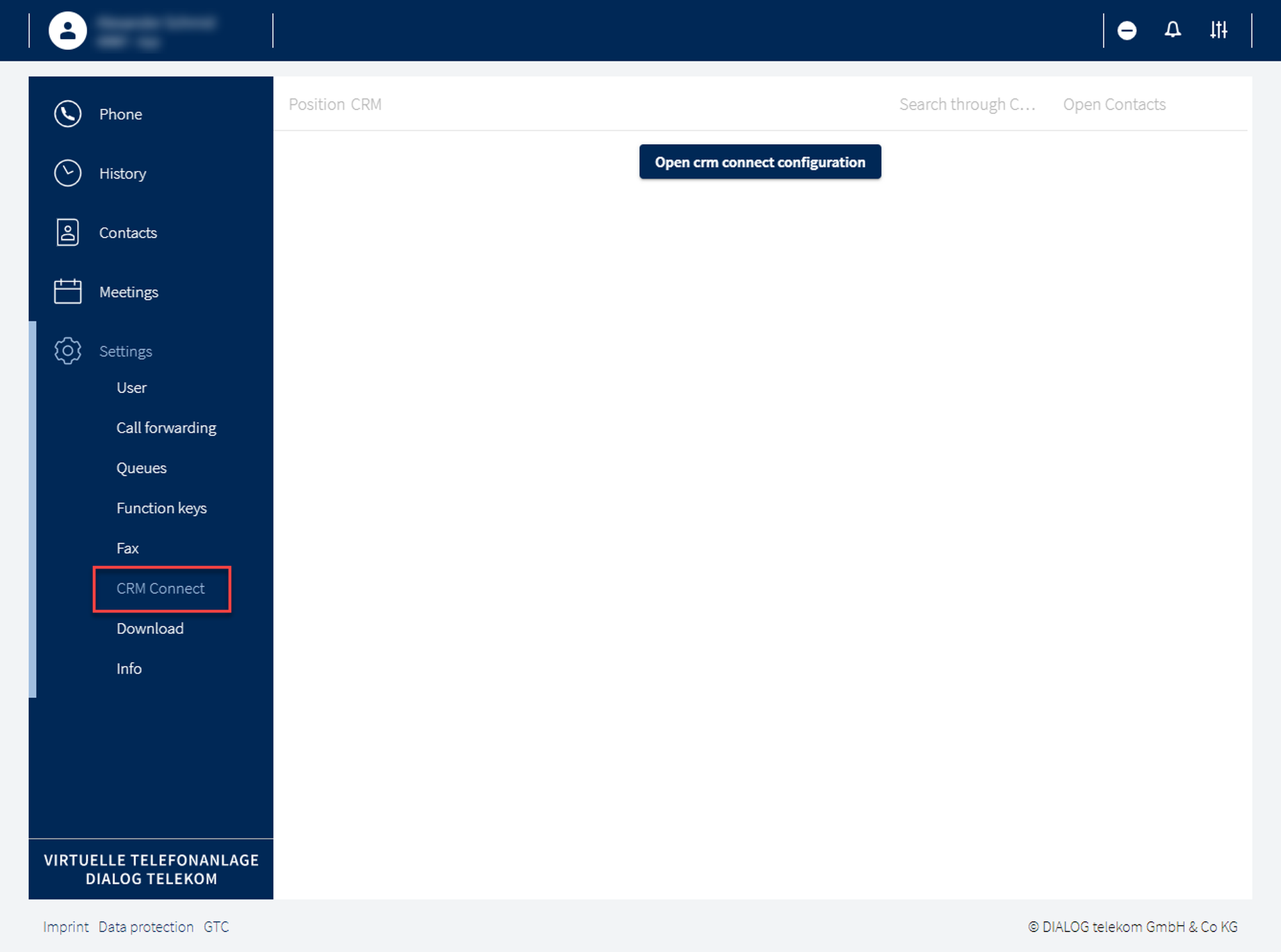This screenshot has width=1281, height=952.
Task: Click the Settings gear icon
Action: point(67,351)
